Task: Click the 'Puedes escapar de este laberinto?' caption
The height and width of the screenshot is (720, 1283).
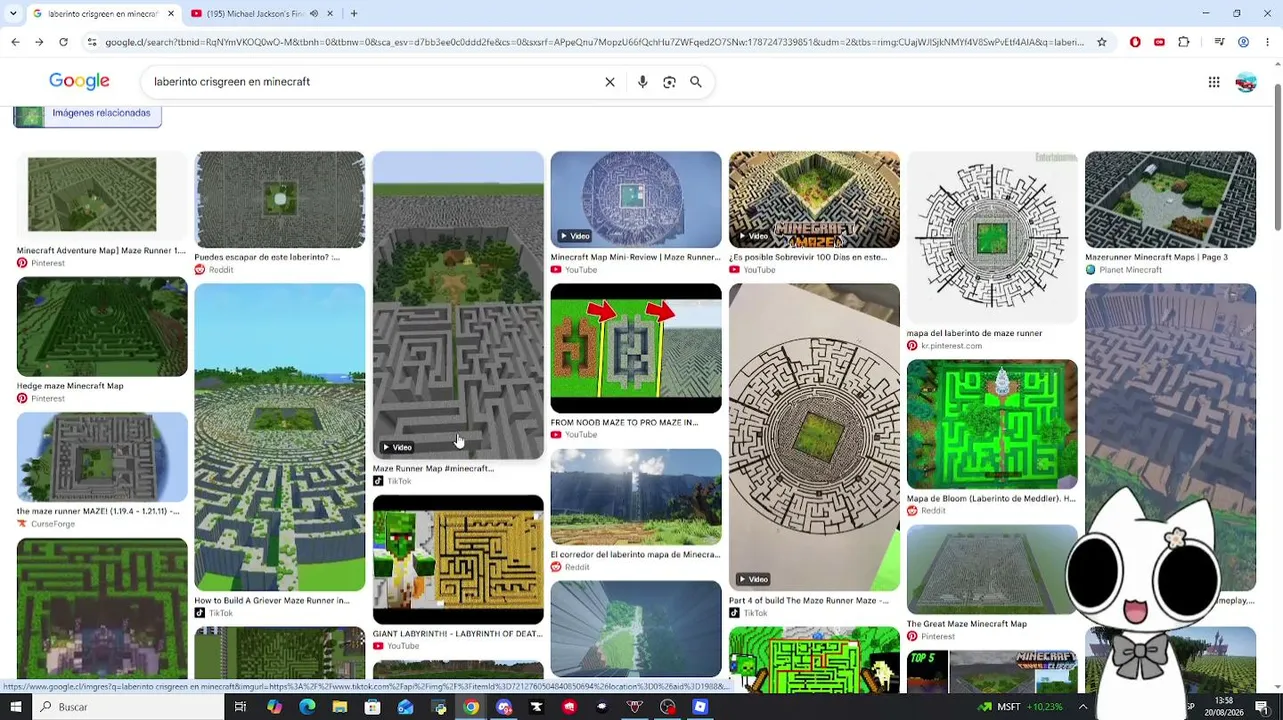Action: (x=267, y=257)
